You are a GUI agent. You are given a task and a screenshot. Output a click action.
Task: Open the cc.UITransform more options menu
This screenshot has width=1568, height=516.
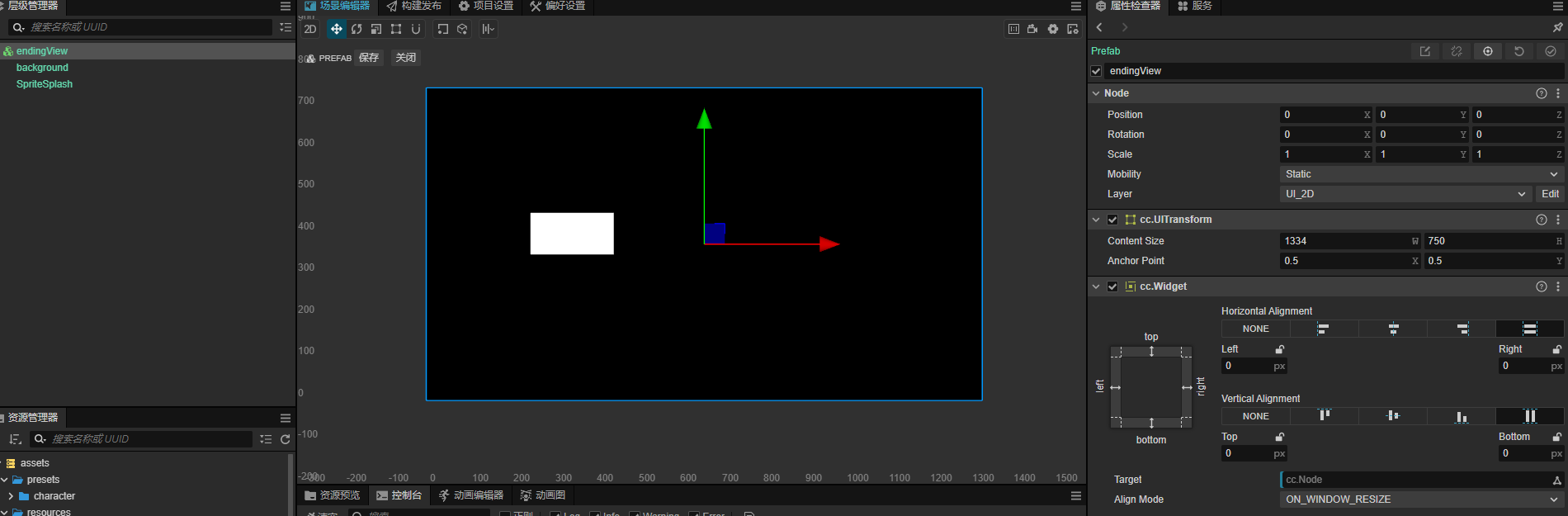pyautogui.click(x=1558, y=220)
